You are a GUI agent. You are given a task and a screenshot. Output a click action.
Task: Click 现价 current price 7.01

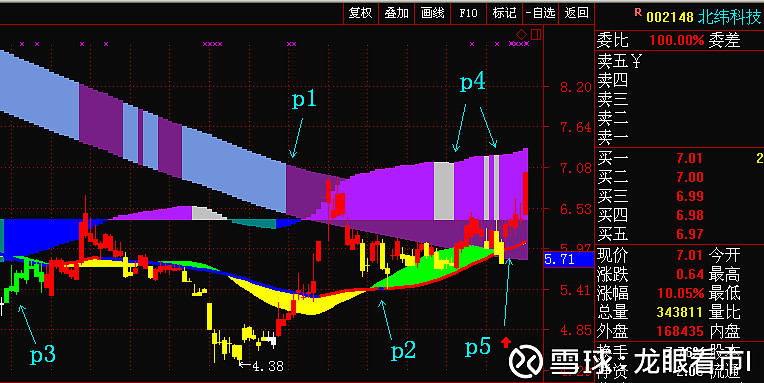coord(689,255)
